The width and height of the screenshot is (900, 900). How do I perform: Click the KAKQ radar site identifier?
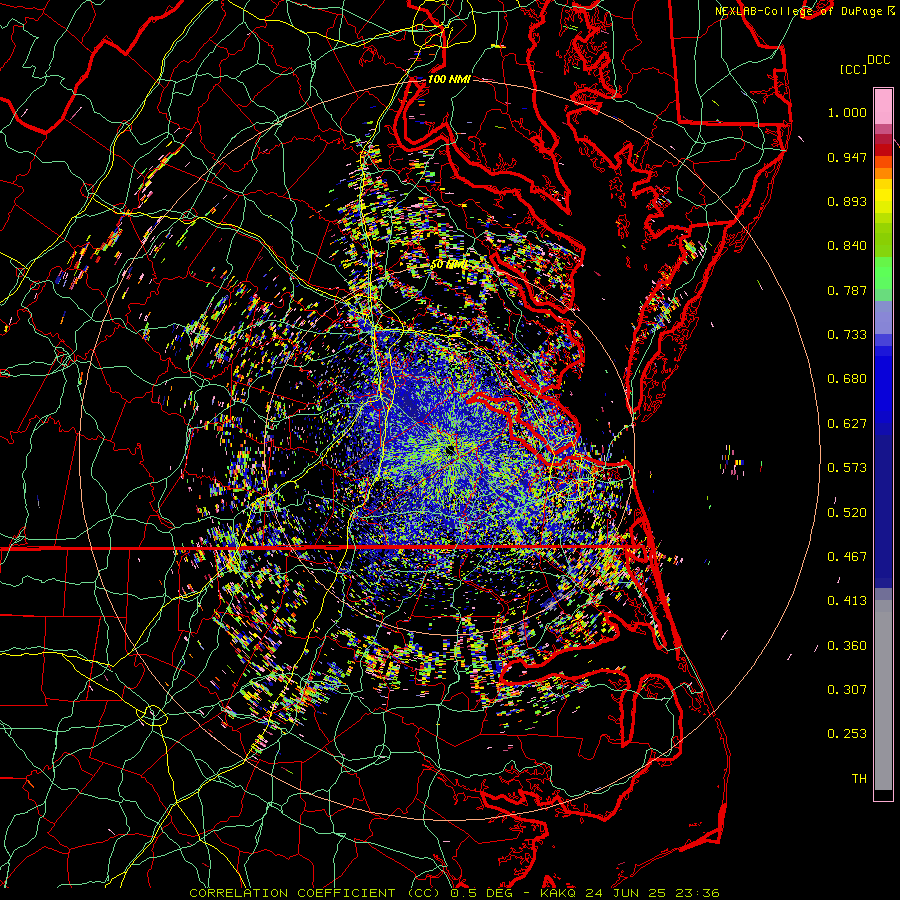coord(557,893)
